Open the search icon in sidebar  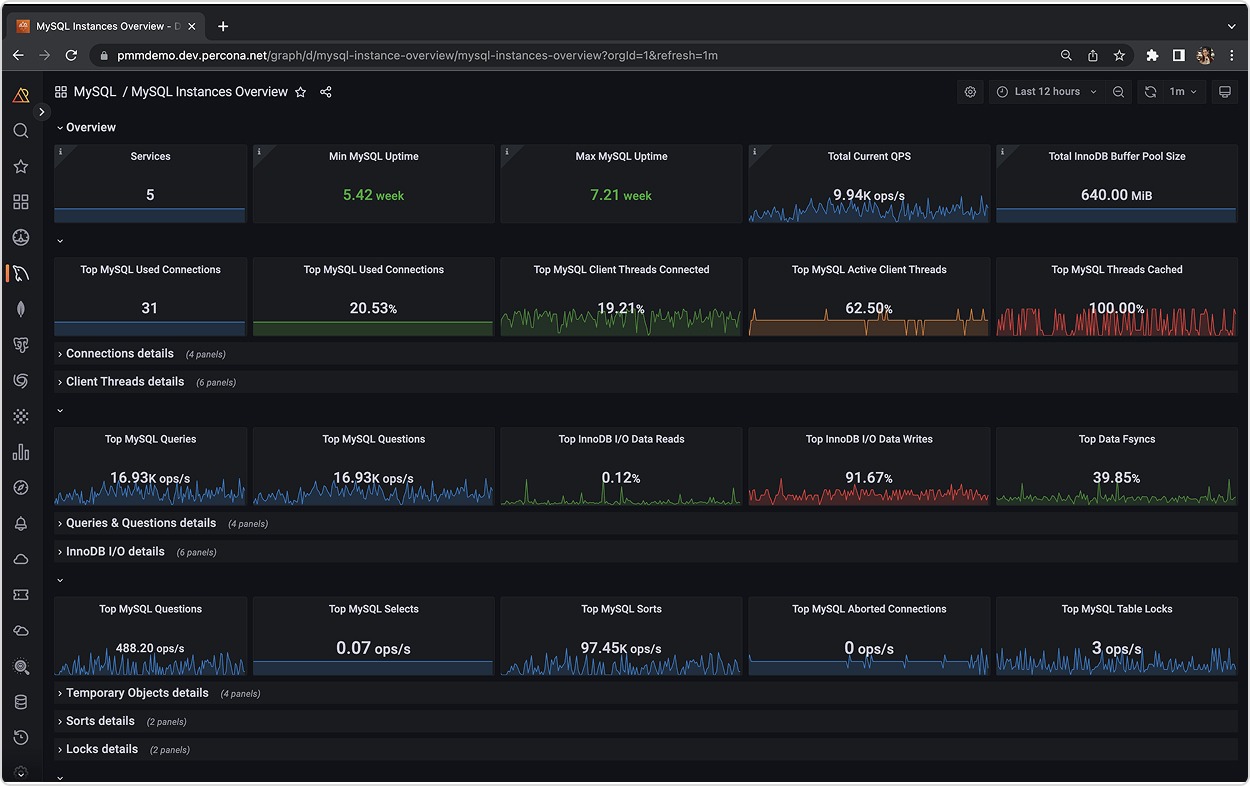coord(20,131)
